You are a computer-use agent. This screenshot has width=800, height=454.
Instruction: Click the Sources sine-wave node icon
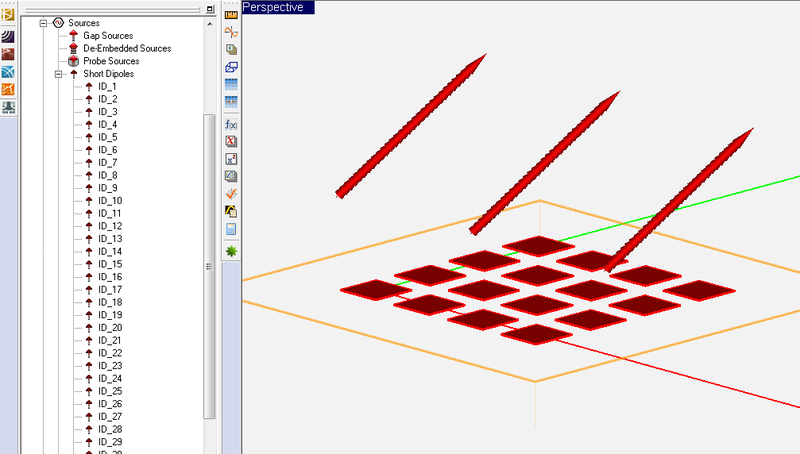click(x=58, y=23)
